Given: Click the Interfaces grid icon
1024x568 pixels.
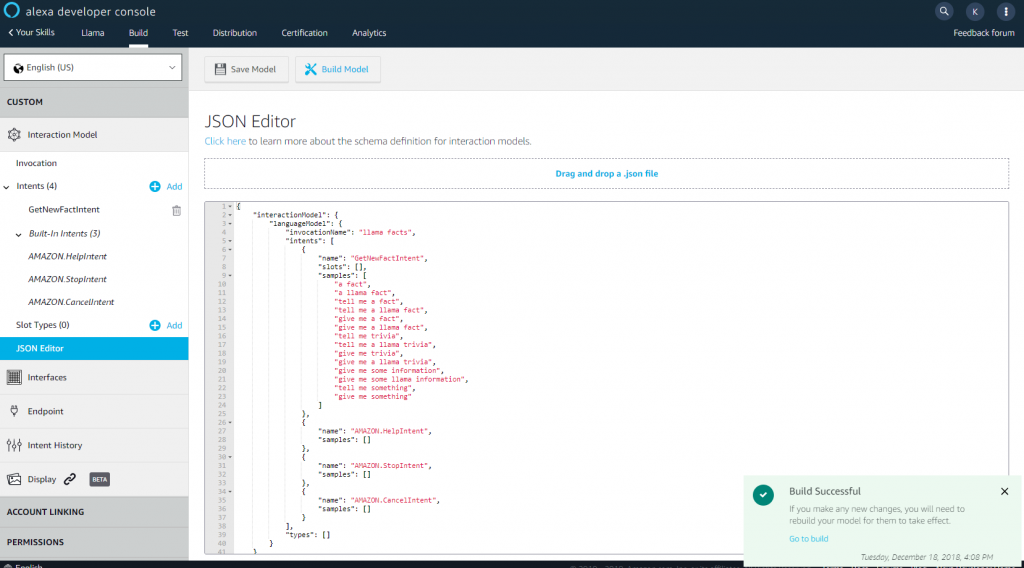Looking at the screenshot, I should (14, 377).
